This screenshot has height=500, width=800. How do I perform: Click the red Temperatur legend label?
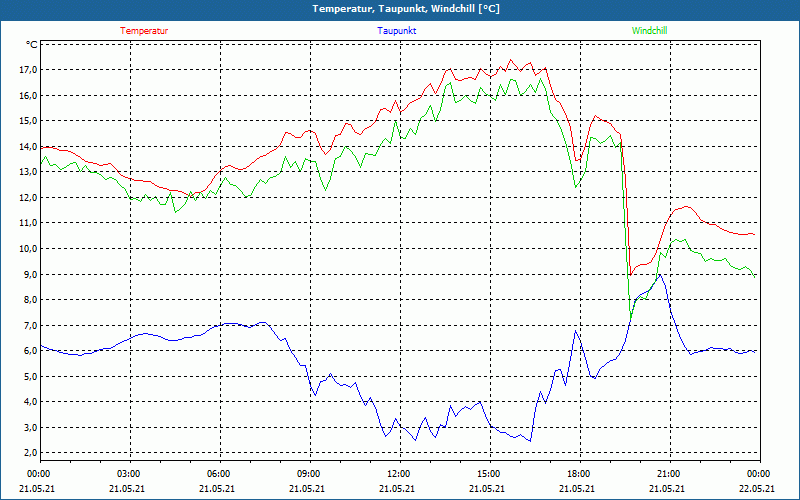pos(144,31)
